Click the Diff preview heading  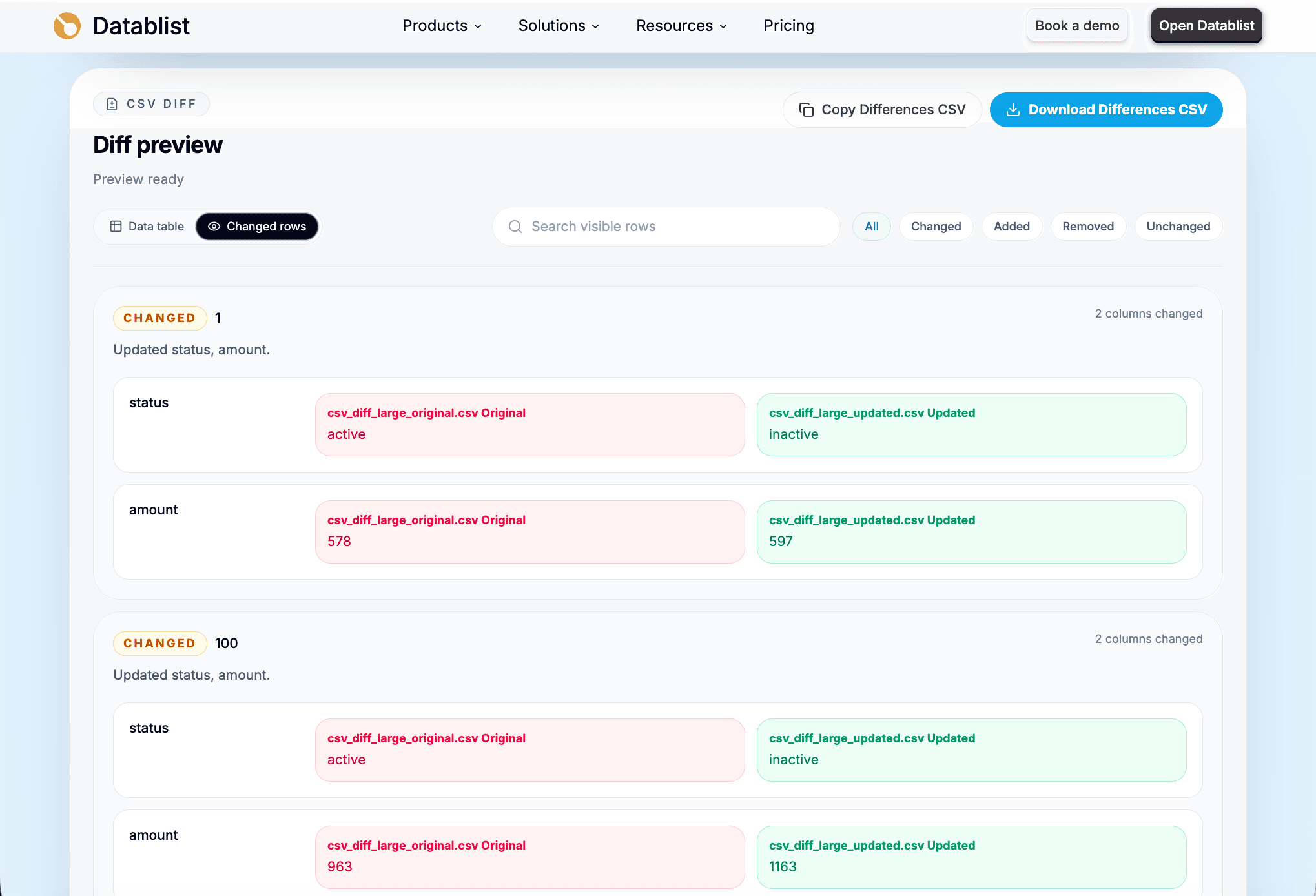point(158,145)
